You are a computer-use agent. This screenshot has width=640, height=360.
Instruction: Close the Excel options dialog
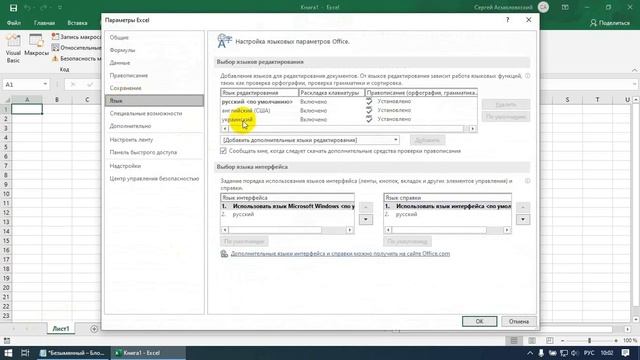[x=529, y=20]
